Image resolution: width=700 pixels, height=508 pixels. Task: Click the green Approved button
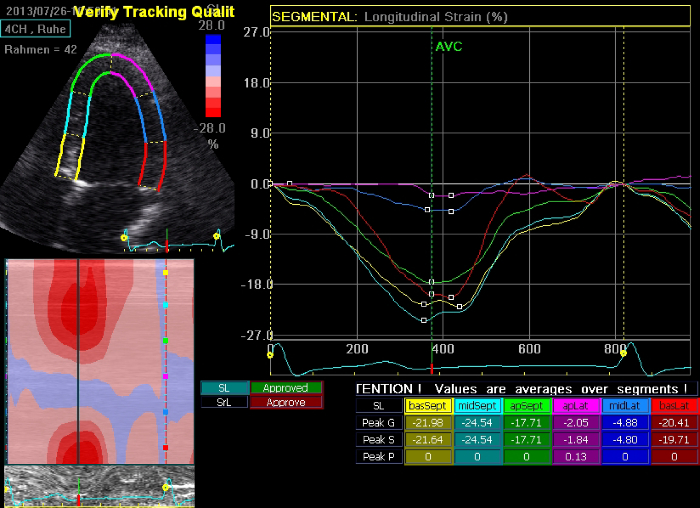click(x=286, y=388)
